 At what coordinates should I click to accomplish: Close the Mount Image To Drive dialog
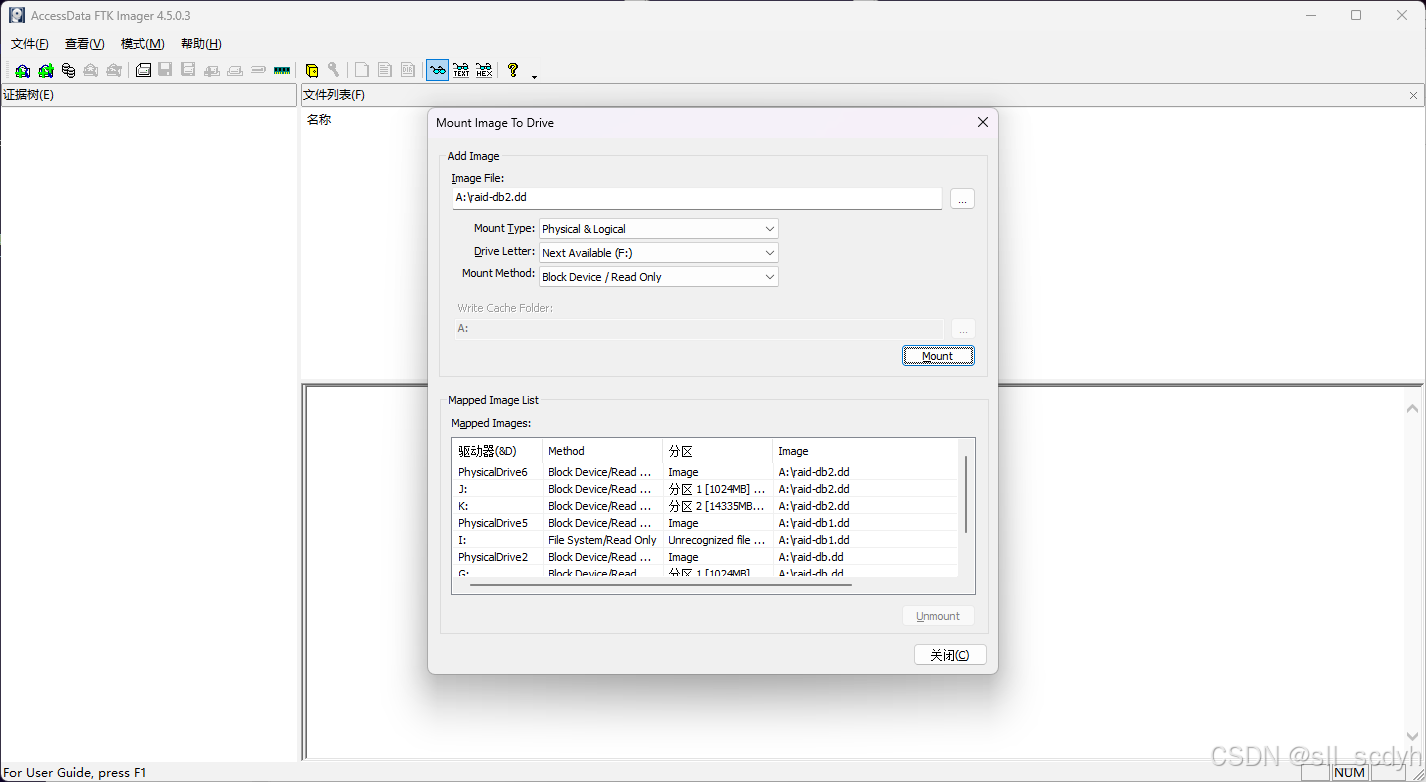[982, 122]
